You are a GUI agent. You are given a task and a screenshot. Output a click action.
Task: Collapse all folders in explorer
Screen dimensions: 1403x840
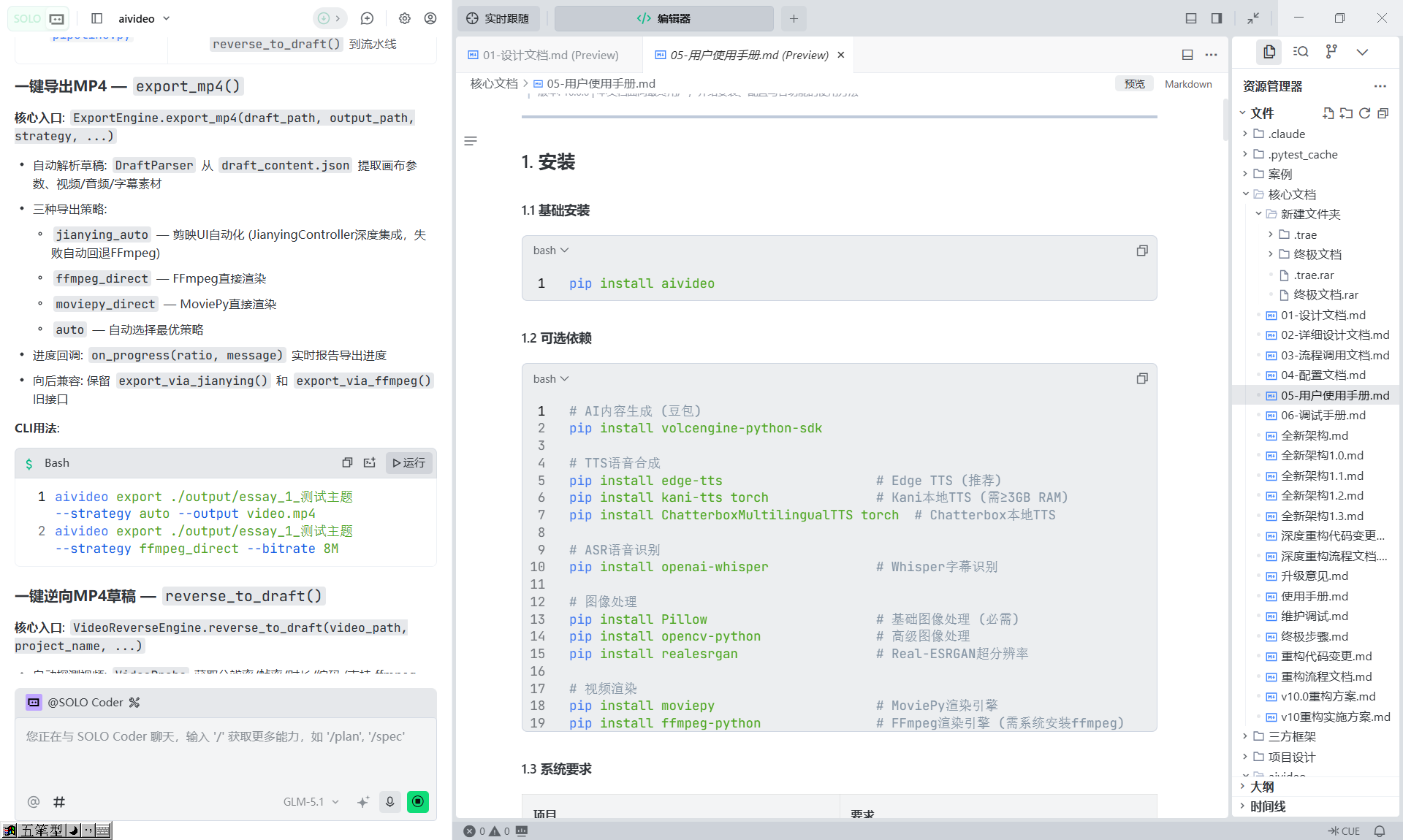[1383, 113]
